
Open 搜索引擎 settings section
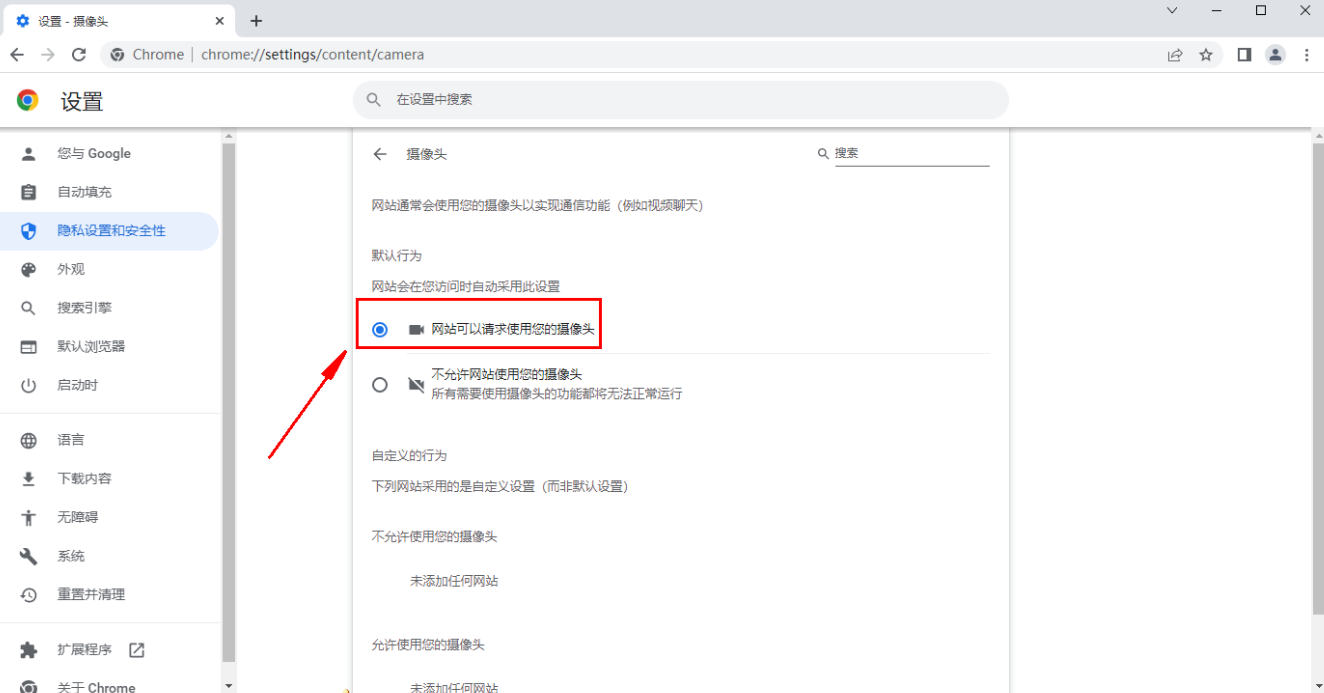tap(109, 308)
